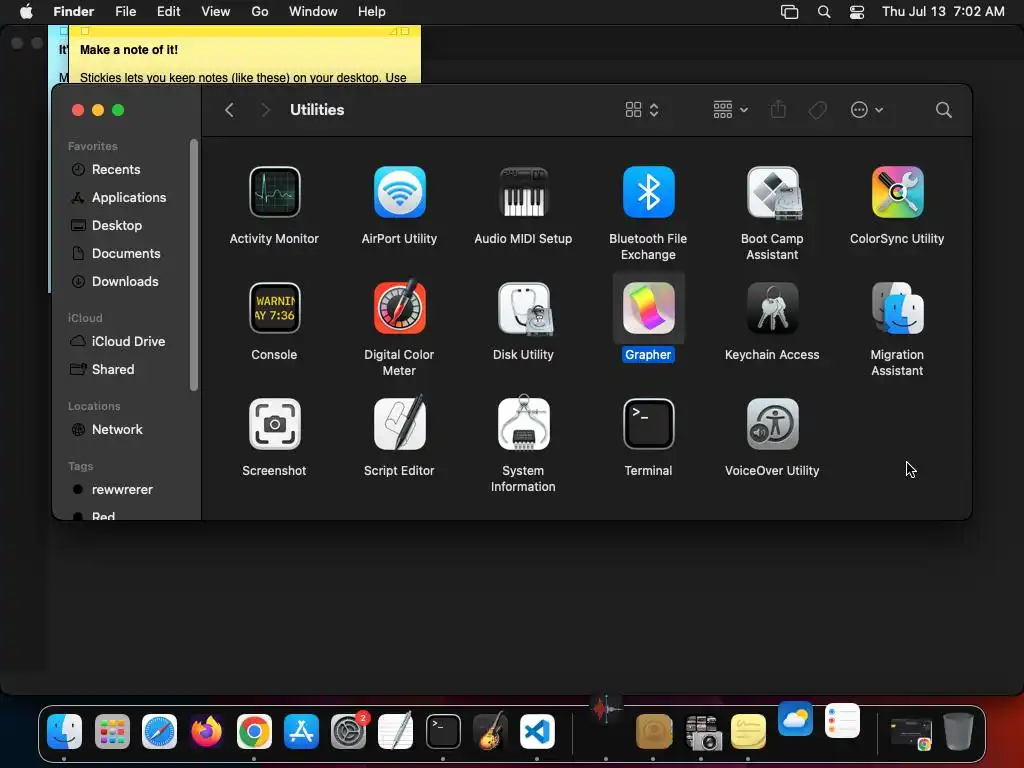Open the More actions ellipsis menu
The image size is (1024, 768).
coord(867,110)
